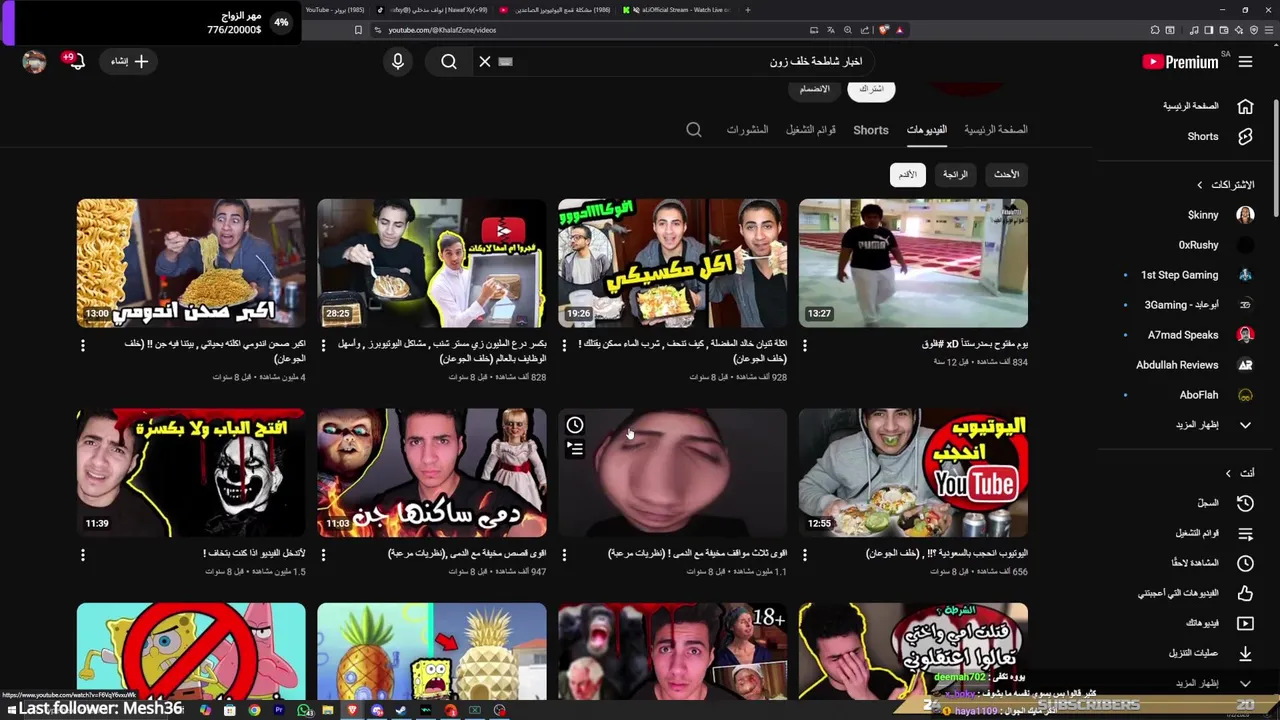1280x720 pixels.
Task: Click the browser address bar URL
Action: click(x=442, y=30)
